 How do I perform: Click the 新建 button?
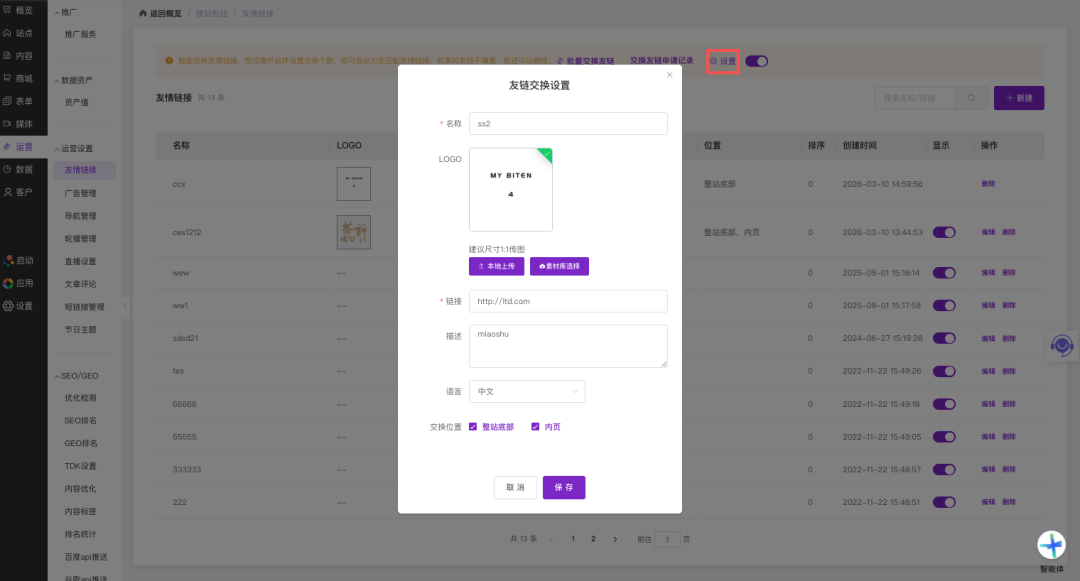[1019, 98]
